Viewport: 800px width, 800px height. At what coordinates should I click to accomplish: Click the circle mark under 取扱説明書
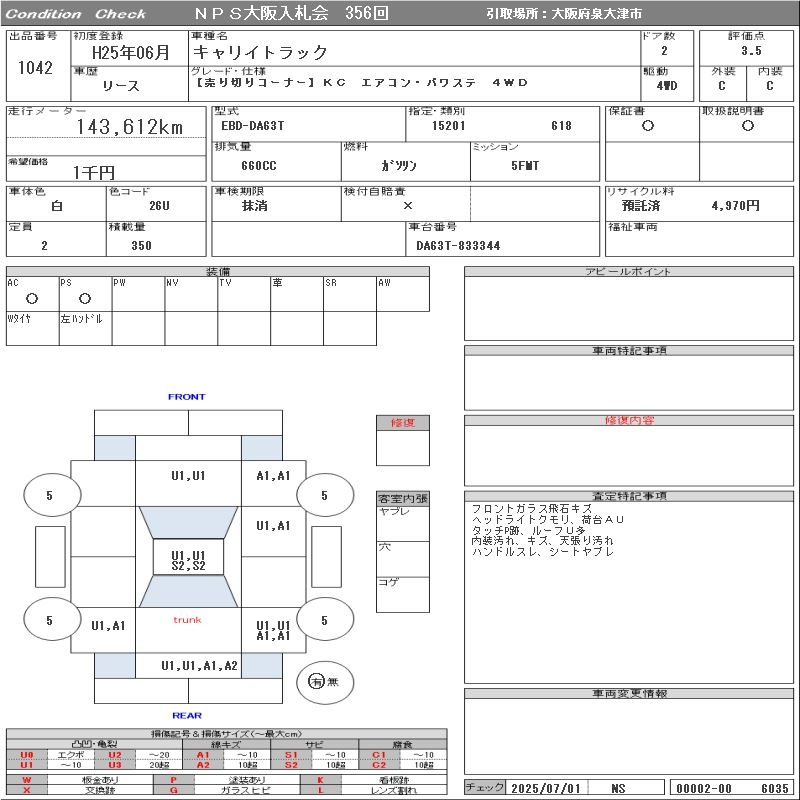coord(748,126)
